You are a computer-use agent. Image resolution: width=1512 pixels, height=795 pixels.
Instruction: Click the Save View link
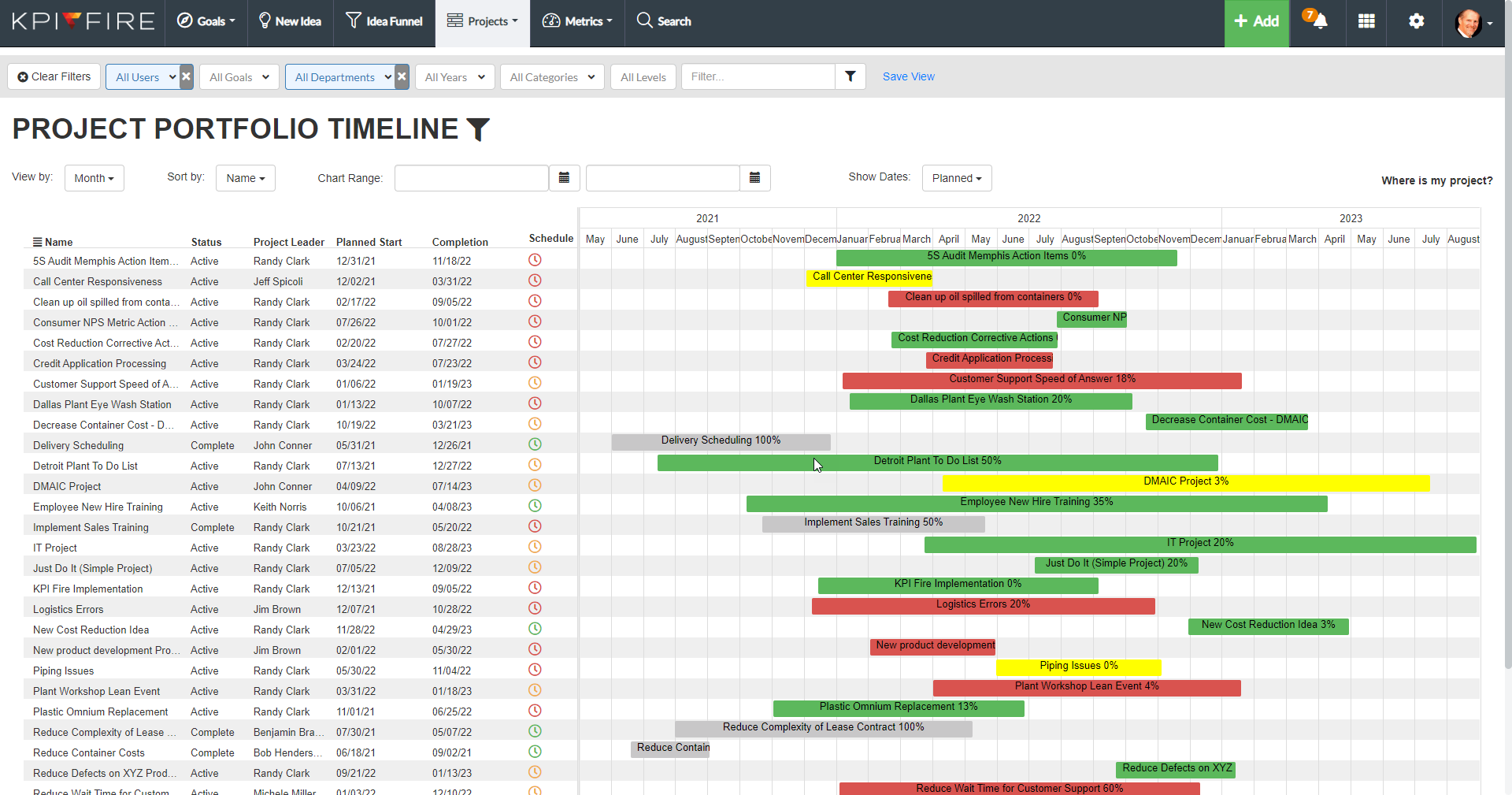point(908,76)
